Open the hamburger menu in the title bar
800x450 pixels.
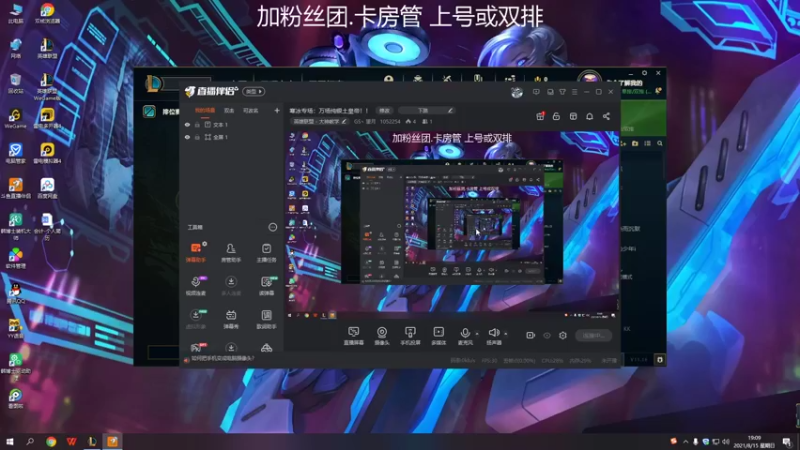pyautogui.click(x=574, y=92)
